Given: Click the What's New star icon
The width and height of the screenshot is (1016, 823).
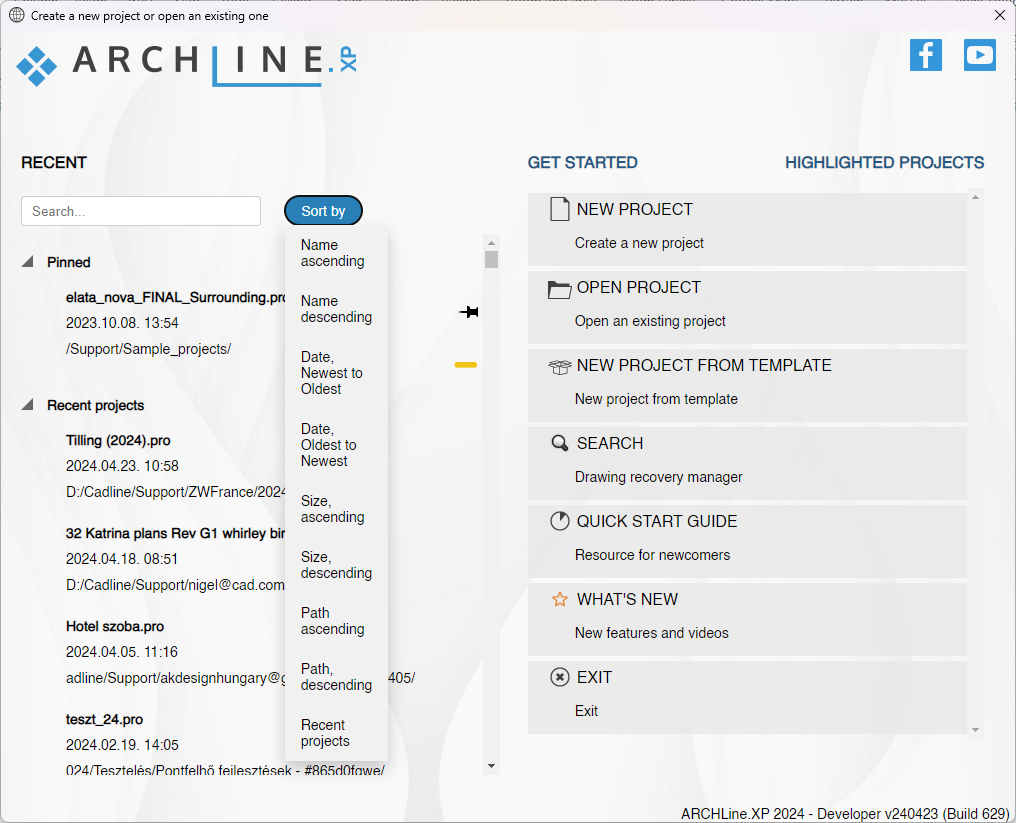Looking at the screenshot, I should pyautogui.click(x=559, y=599).
